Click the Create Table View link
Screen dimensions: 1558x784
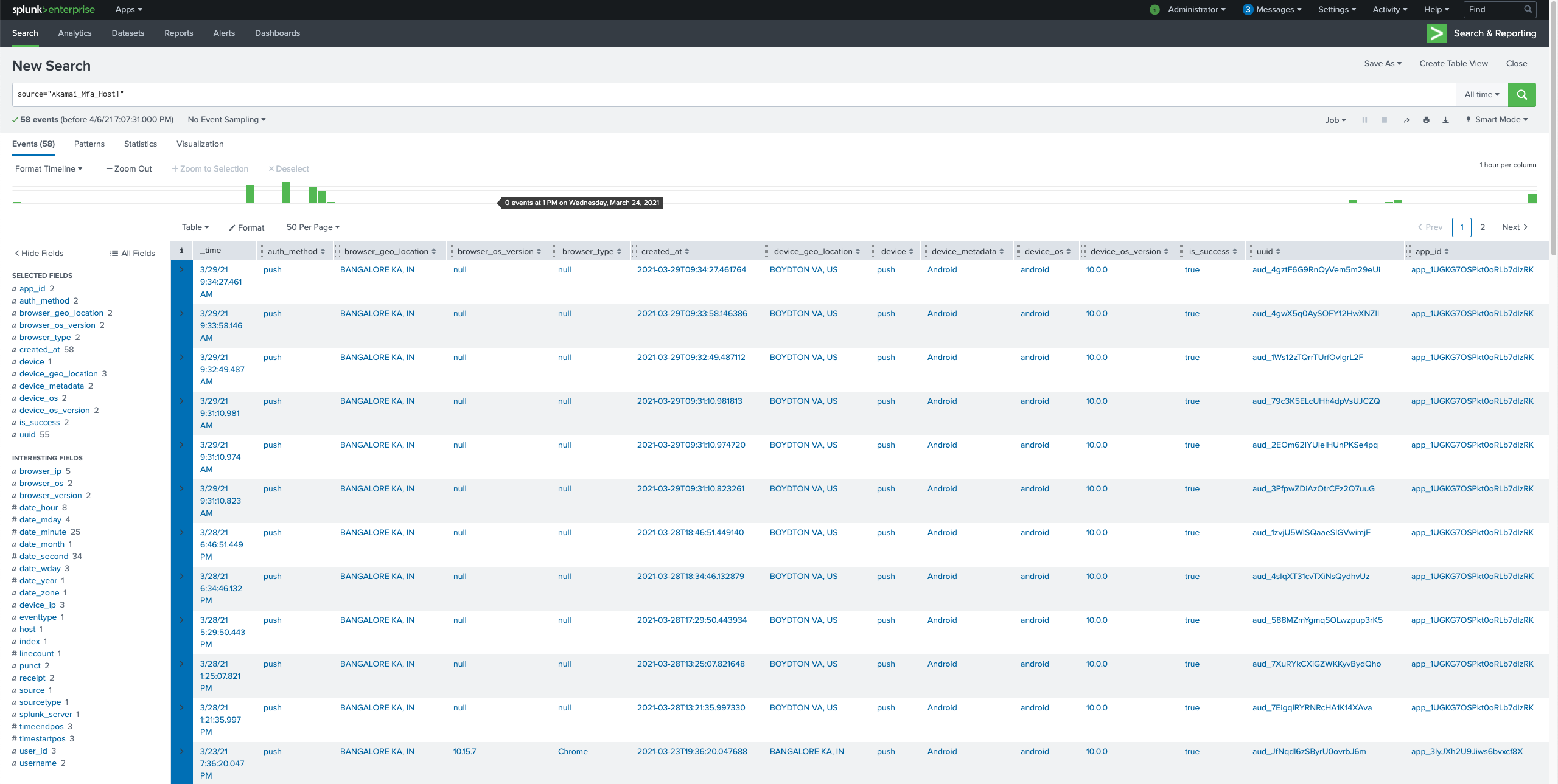(x=1453, y=63)
